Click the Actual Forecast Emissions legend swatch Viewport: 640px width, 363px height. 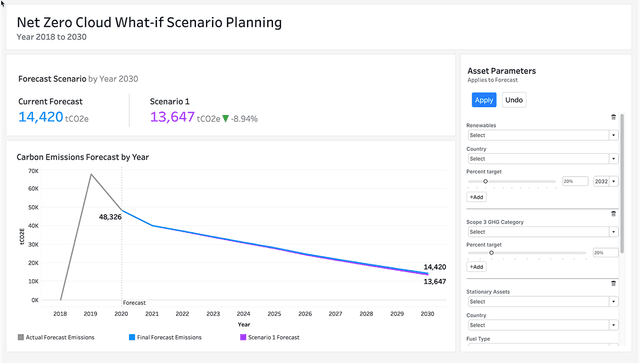(21, 337)
